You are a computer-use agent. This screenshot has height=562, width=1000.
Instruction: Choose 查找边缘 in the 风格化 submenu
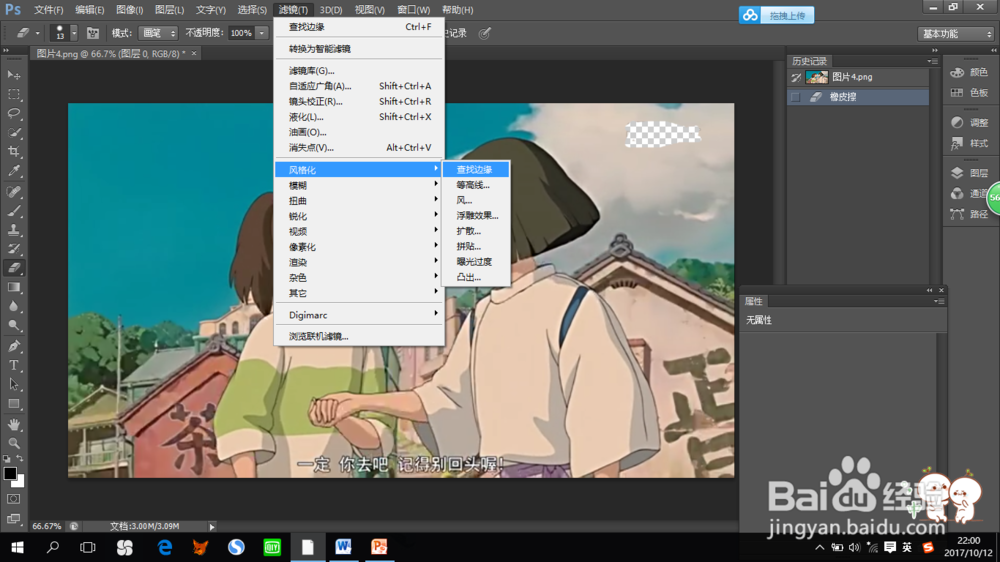click(476, 169)
